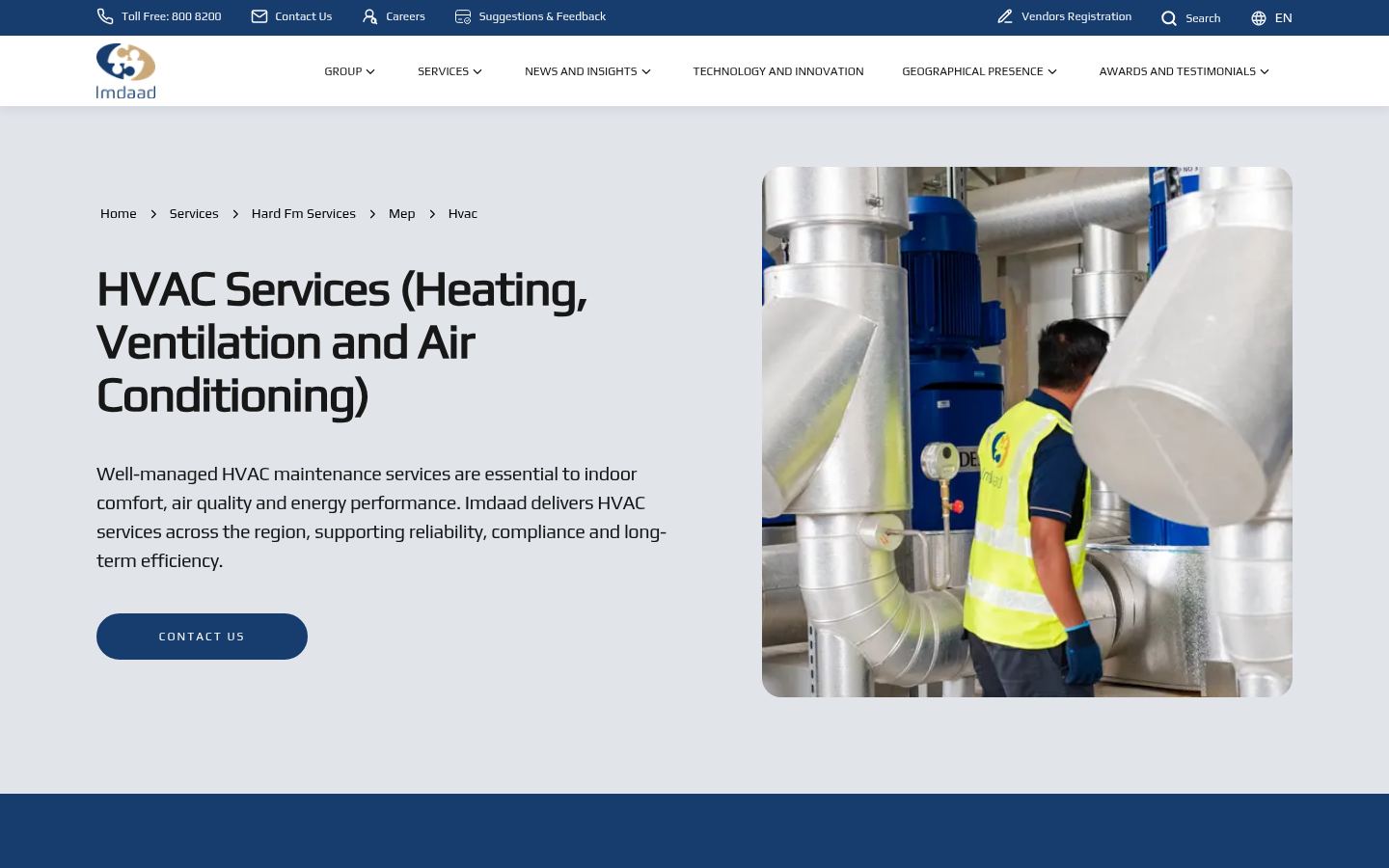The width and height of the screenshot is (1389, 868).
Task: Click Toll Free: 800 8200 link
Action: tap(171, 16)
